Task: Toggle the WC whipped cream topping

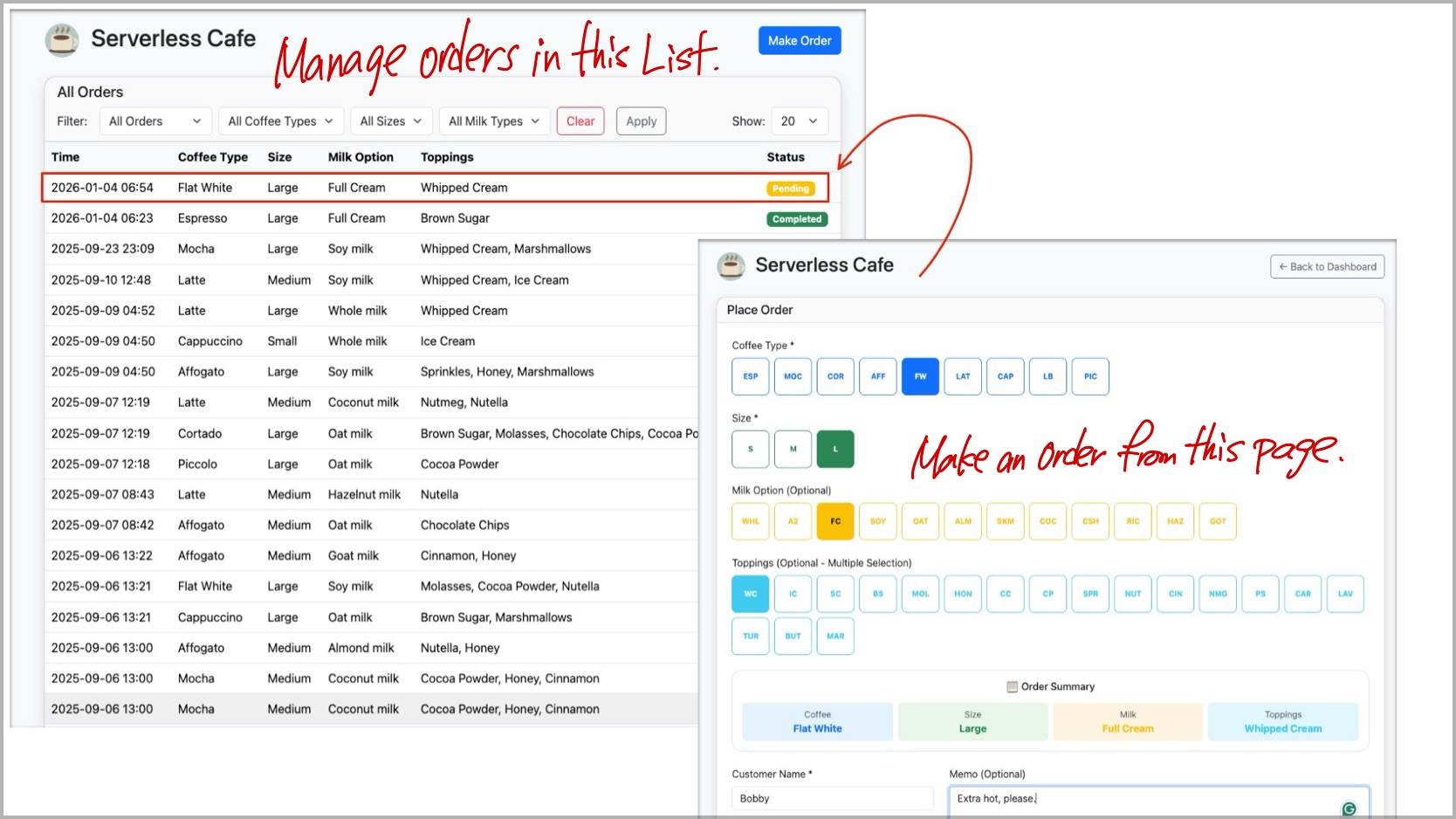Action: 751,594
